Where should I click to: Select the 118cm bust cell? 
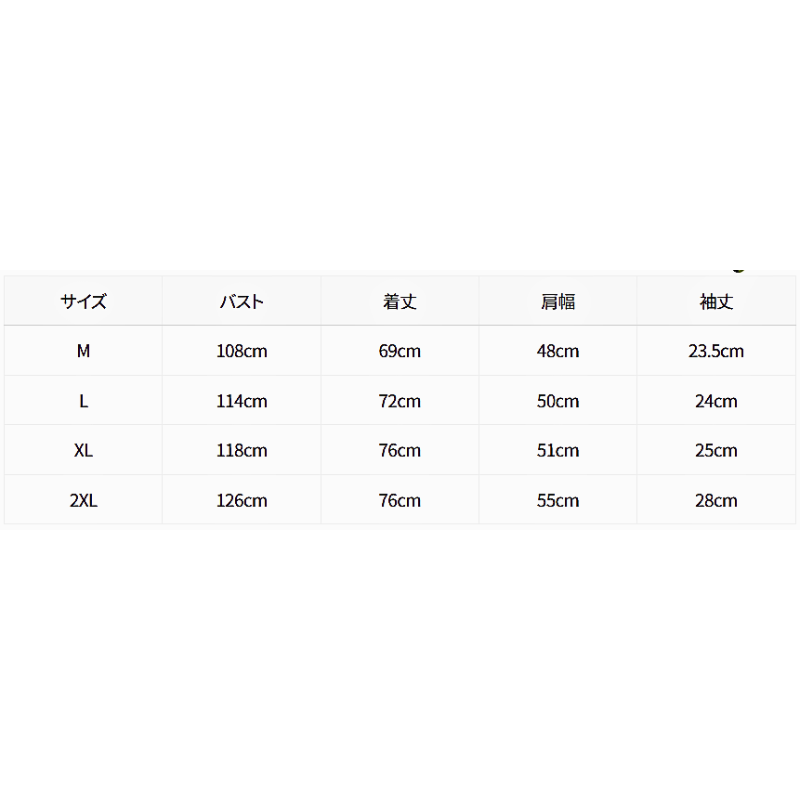[241, 451]
